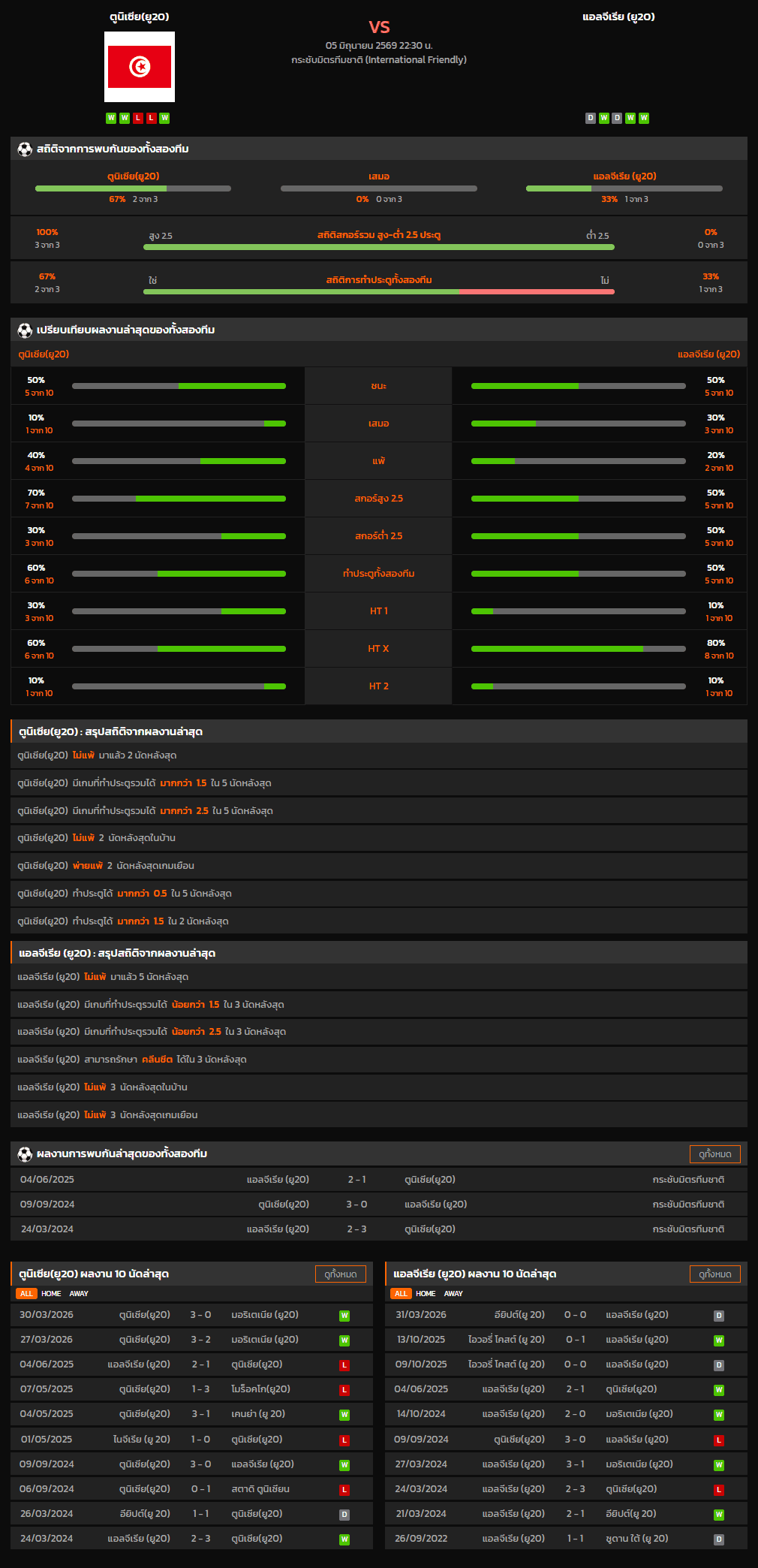758x1568 pixels.
Task: Click soccer ball icon beside head-to-head stats header
Action: [x=25, y=149]
